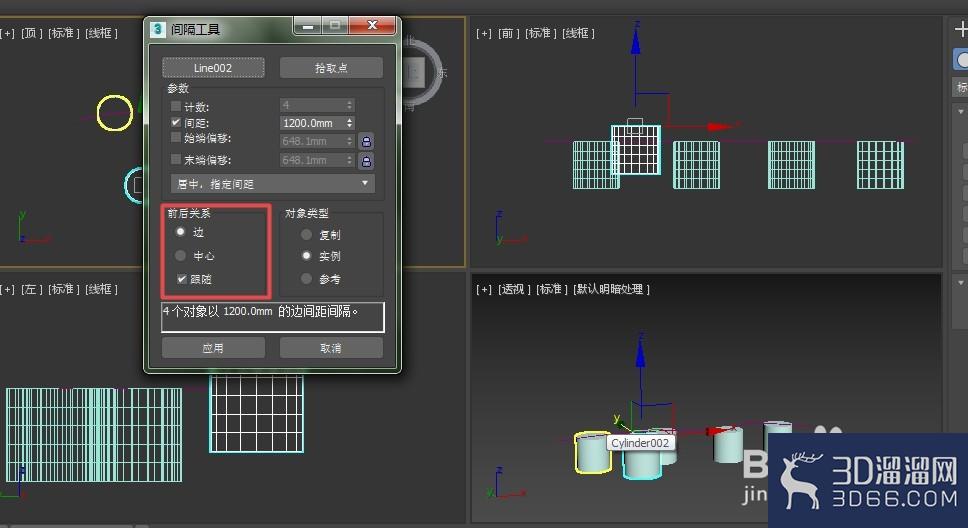Click the 间隔工具 dialog title icon

(158, 29)
